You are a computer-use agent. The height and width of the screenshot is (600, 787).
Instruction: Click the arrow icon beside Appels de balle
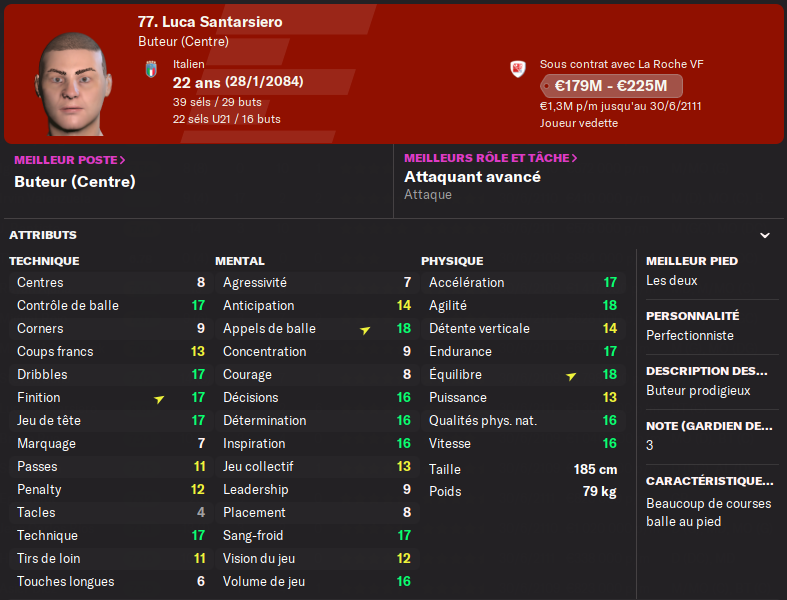point(366,329)
